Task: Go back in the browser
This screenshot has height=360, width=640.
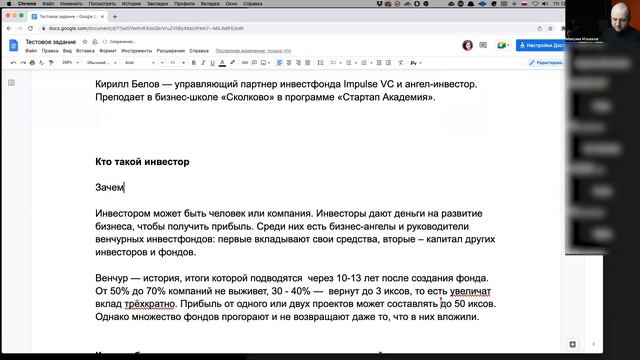Action: 9,29
